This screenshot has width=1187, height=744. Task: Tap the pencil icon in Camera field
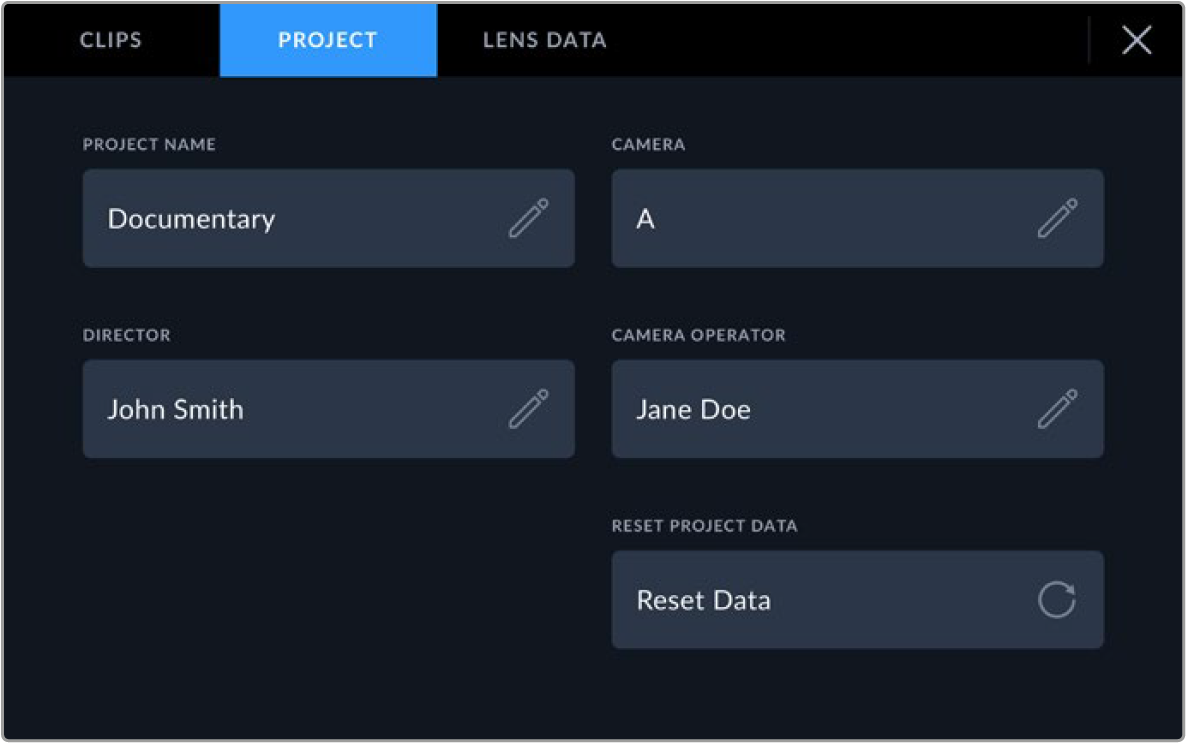[x=1057, y=219]
